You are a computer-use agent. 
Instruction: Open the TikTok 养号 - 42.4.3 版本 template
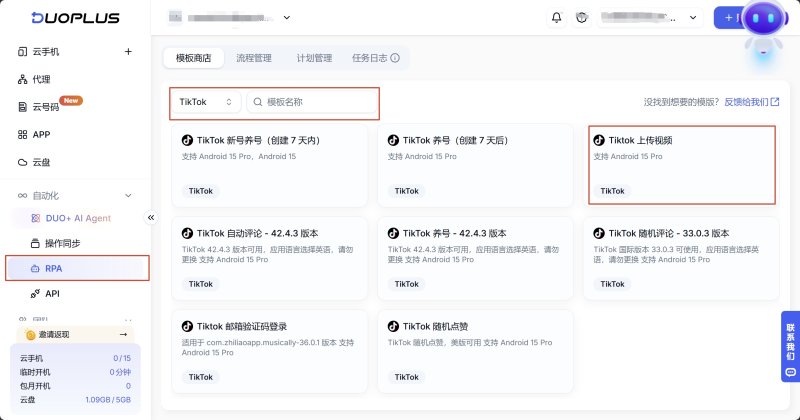[x=475, y=258]
